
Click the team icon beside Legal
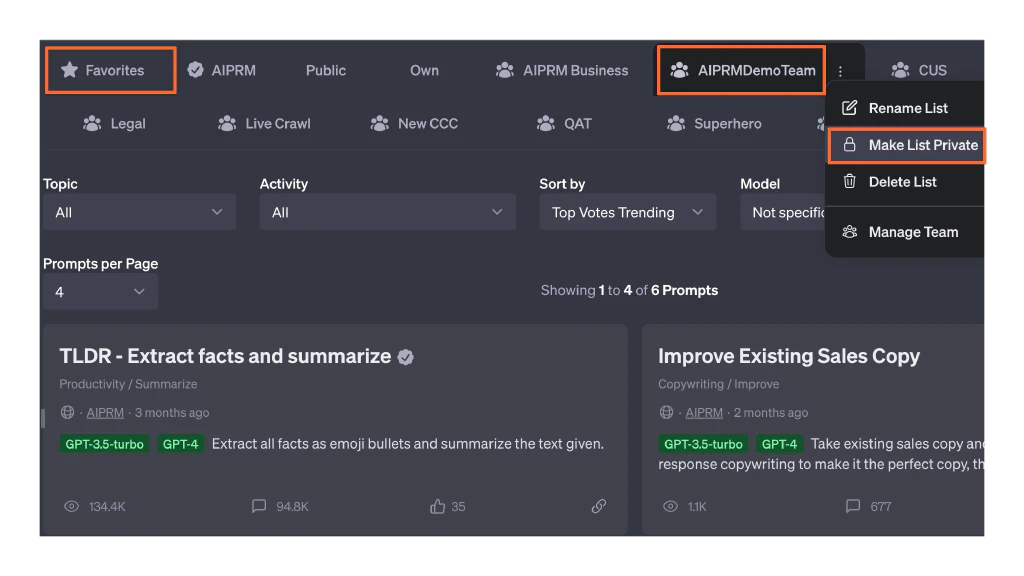(92, 123)
